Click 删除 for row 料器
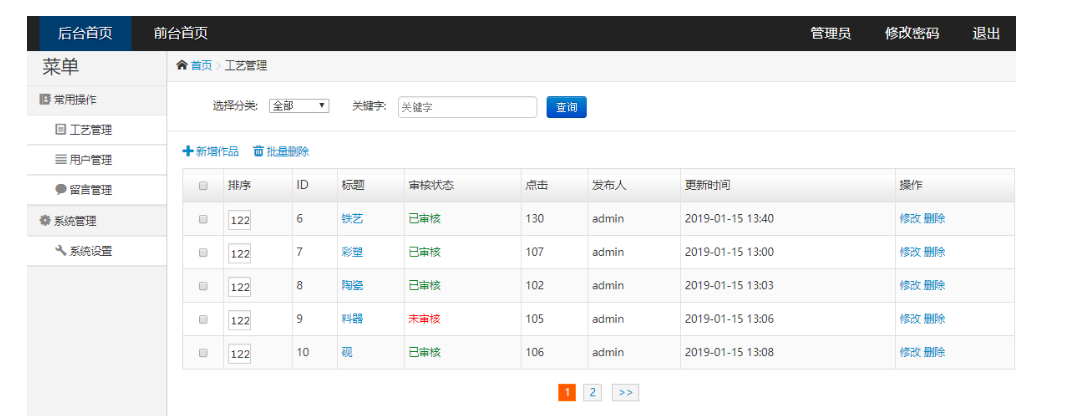This screenshot has height=416, width=1085. (x=934, y=318)
